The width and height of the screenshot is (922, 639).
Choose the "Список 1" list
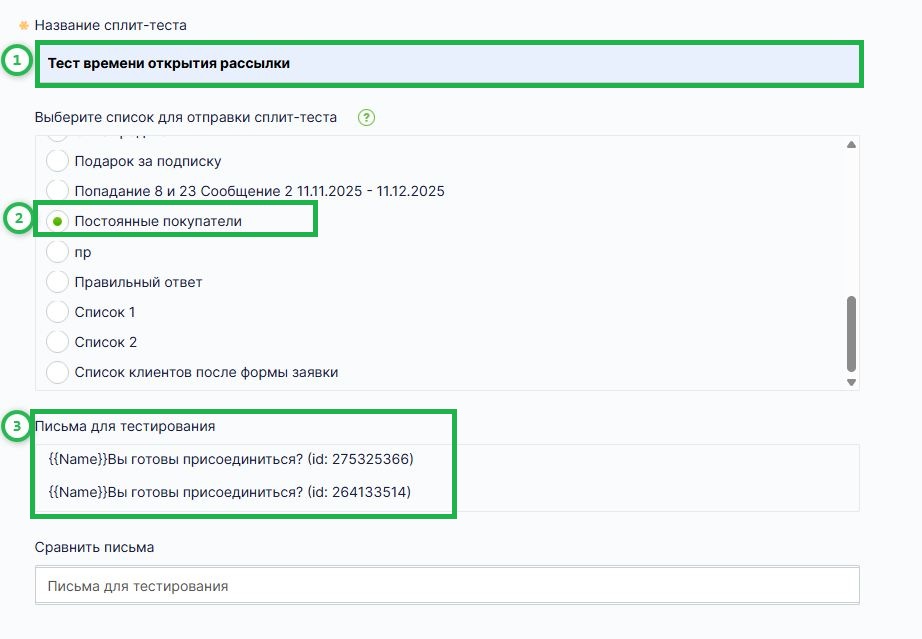pyautogui.click(x=57, y=311)
